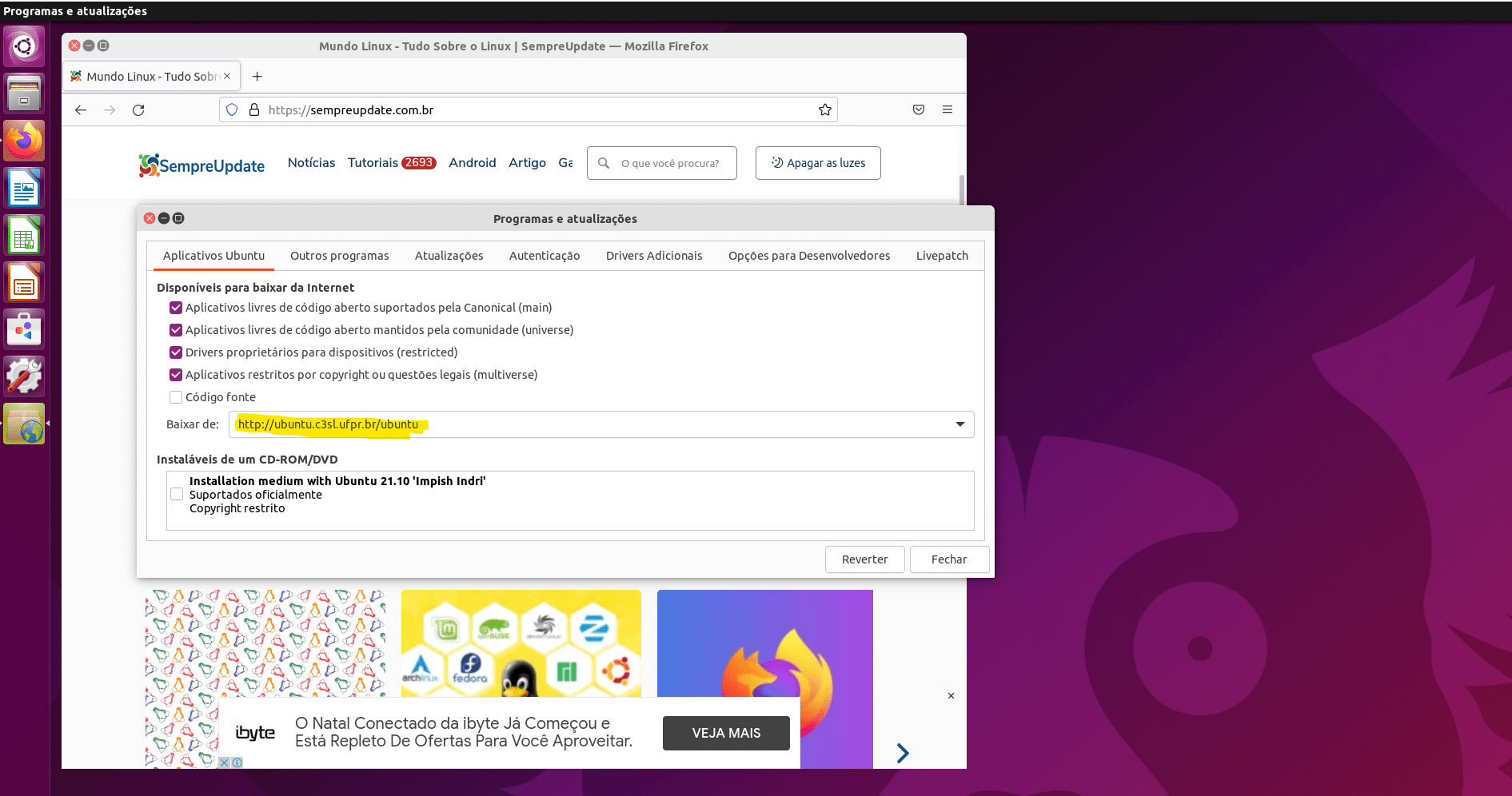Click Apagar as luzes button
This screenshot has height=796, width=1512.
pos(818,163)
